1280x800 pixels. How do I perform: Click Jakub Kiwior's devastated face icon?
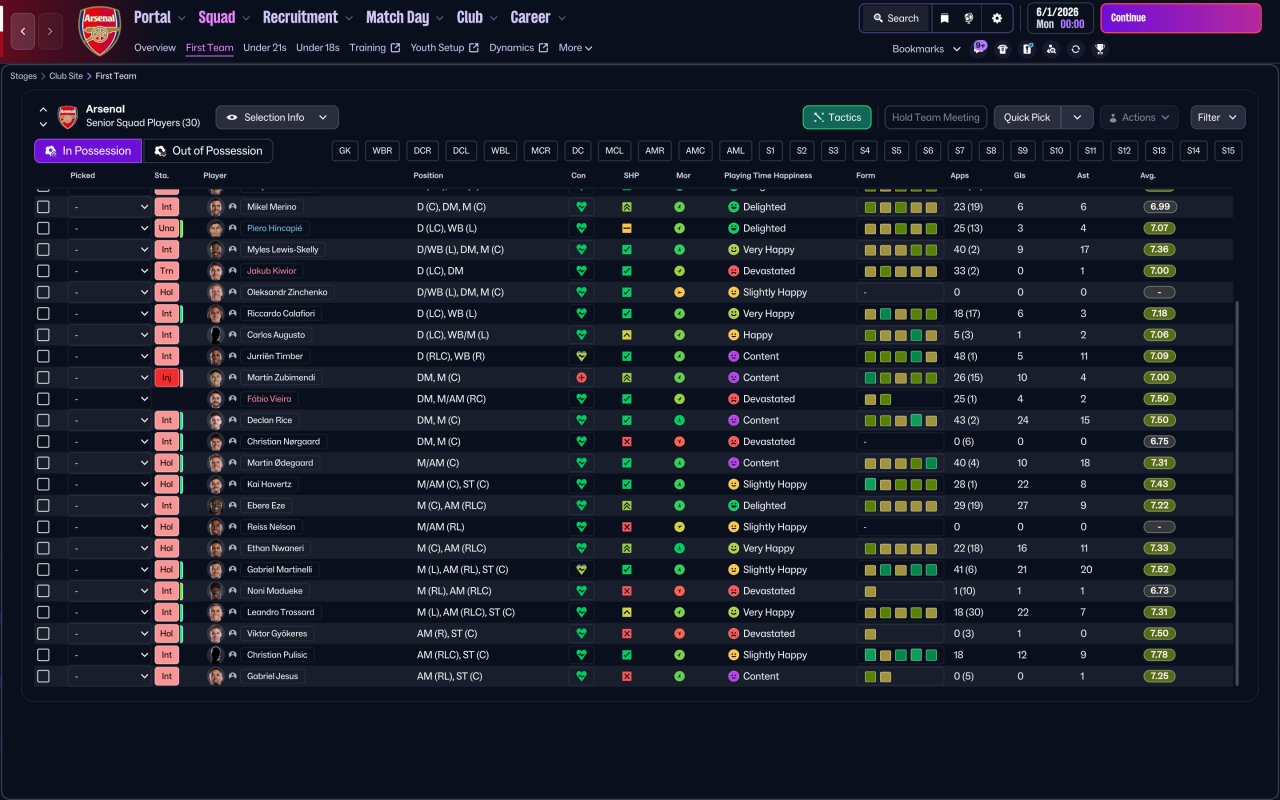click(733, 271)
